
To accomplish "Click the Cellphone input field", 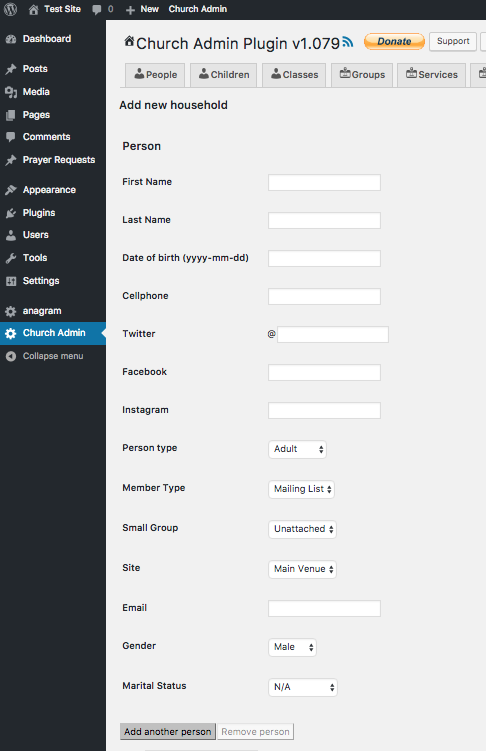I will (324, 296).
